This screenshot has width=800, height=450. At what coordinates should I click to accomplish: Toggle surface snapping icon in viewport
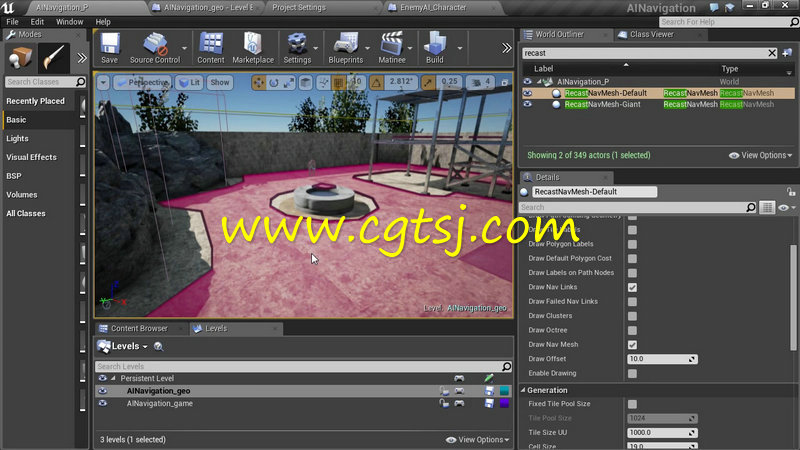pyautogui.click(x=323, y=82)
